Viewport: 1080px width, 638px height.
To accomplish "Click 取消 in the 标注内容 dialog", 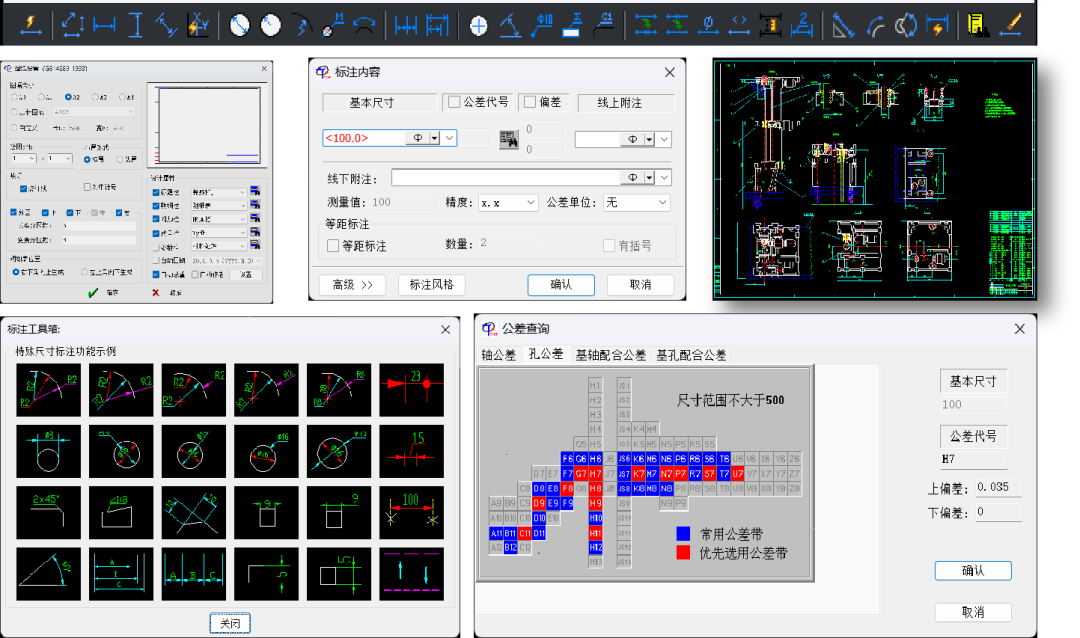I will 640,285.
